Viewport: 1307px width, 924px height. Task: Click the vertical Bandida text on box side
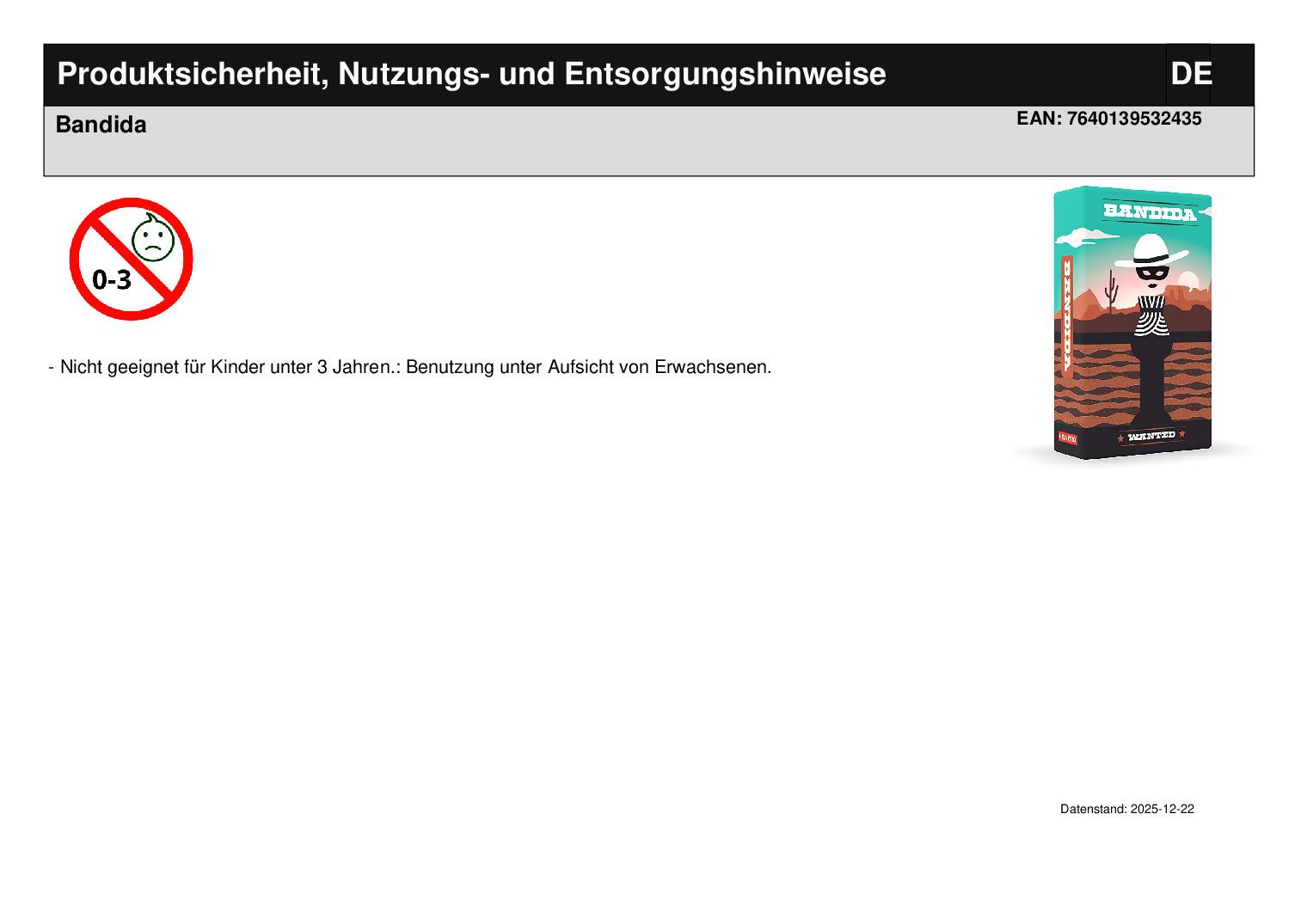click(1068, 315)
